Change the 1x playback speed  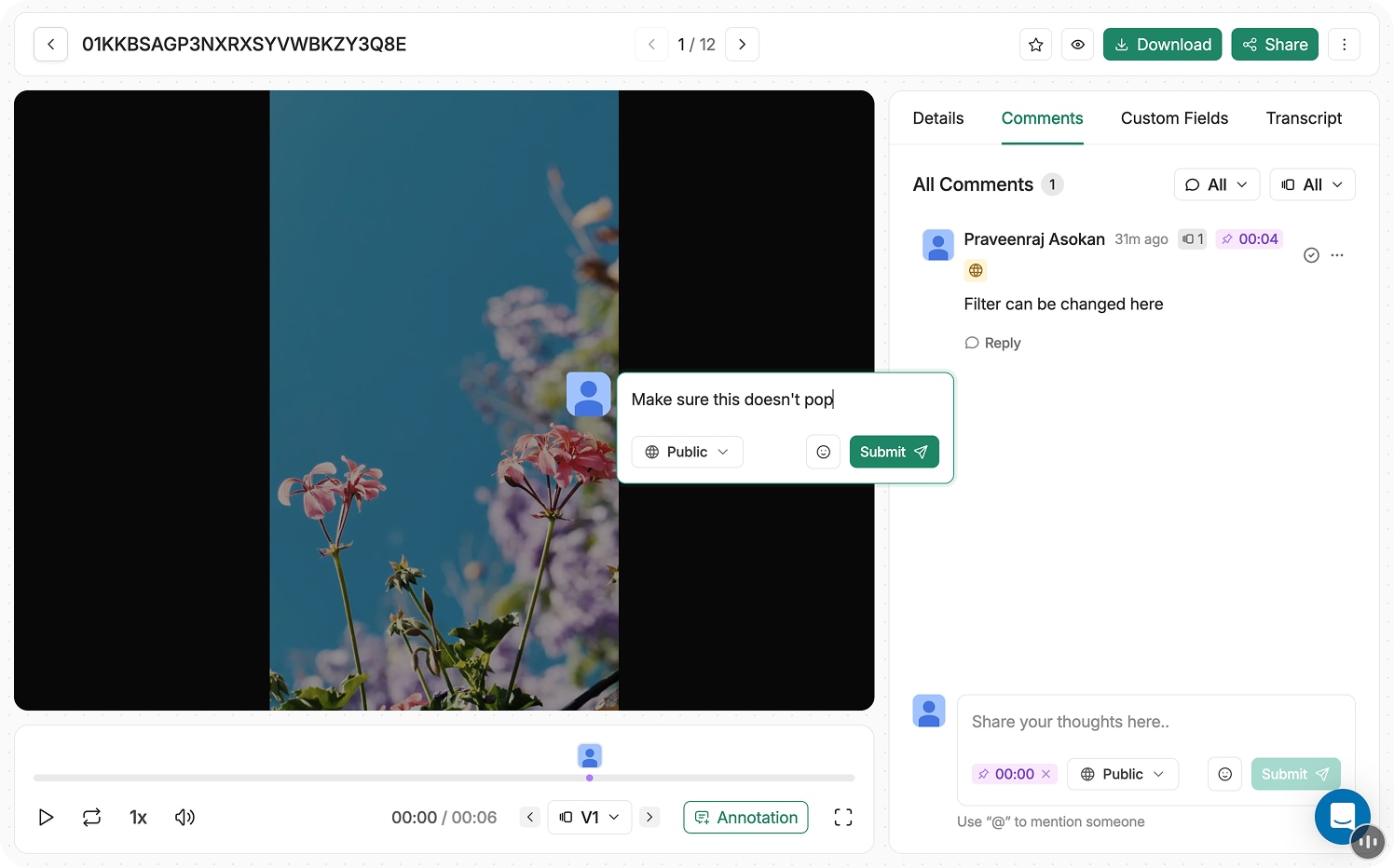138,818
